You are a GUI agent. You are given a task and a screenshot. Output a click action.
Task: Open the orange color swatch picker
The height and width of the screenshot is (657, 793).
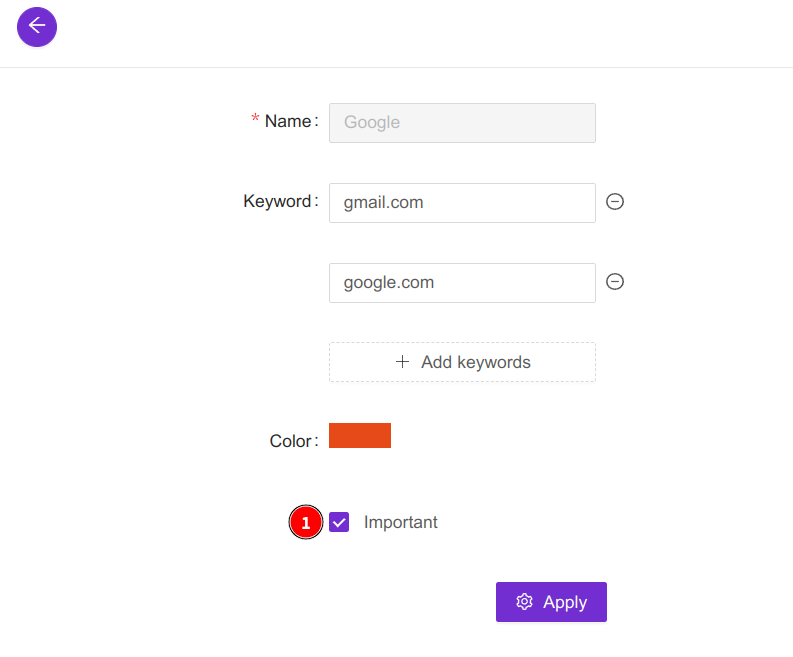click(360, 435)
